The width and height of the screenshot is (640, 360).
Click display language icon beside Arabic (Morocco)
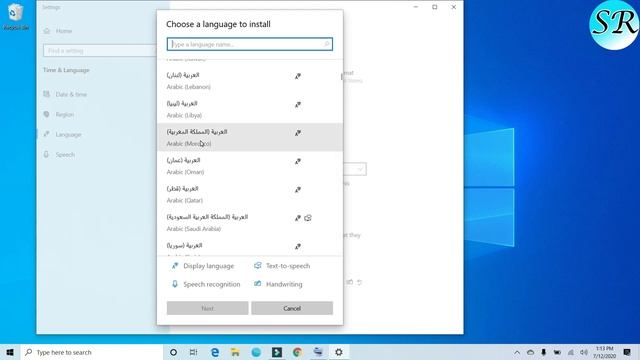click(298, 133)
